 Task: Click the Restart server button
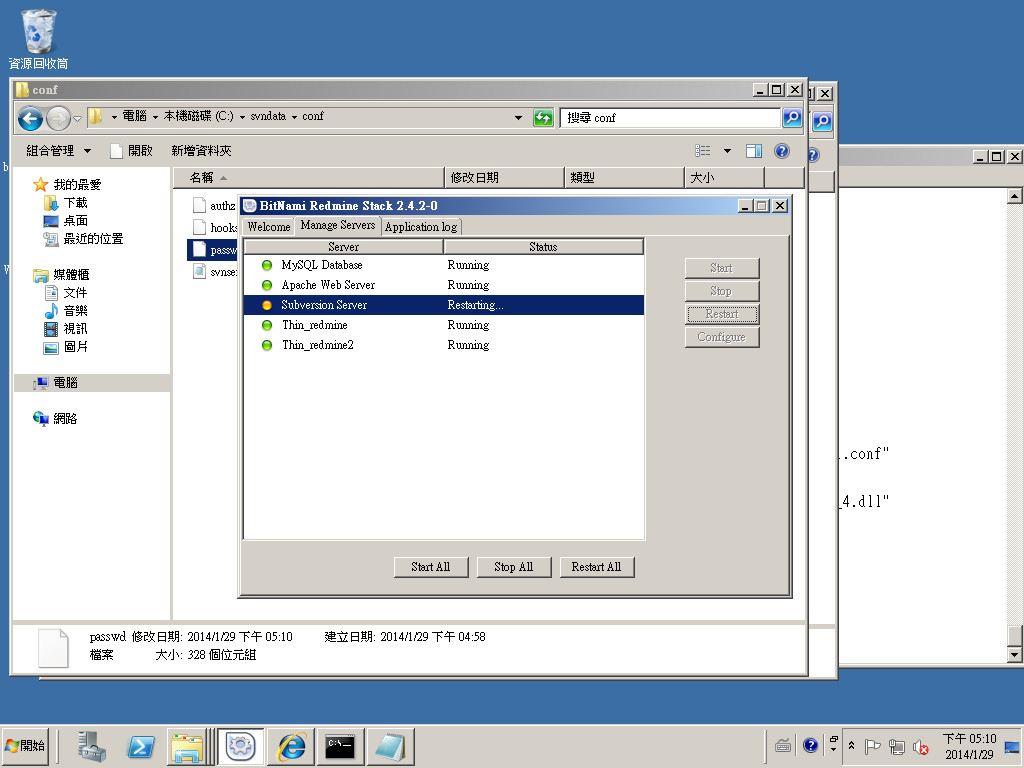tap(722, 314)
